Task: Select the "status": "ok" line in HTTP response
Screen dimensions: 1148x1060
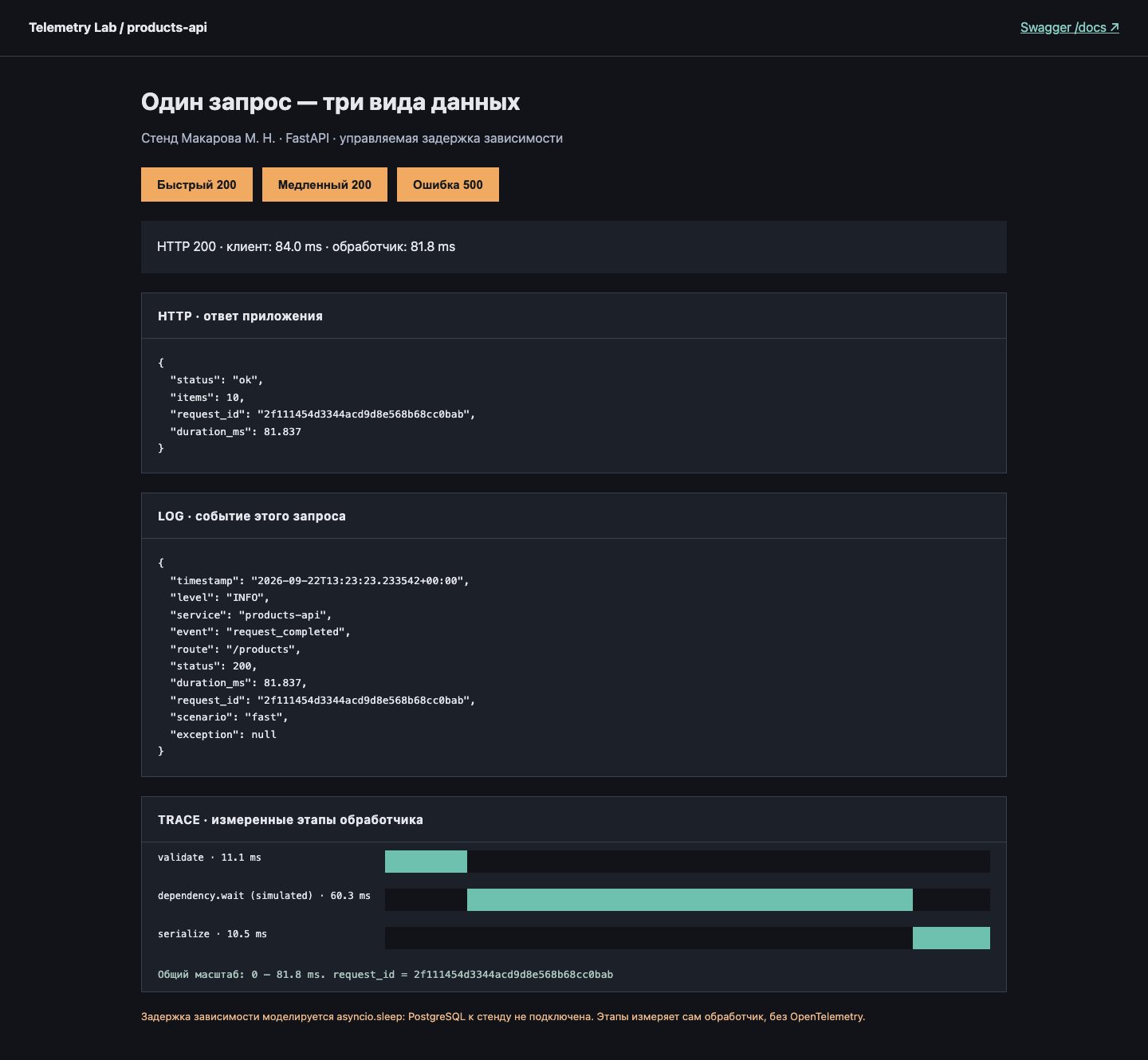Action: [217, 380]
